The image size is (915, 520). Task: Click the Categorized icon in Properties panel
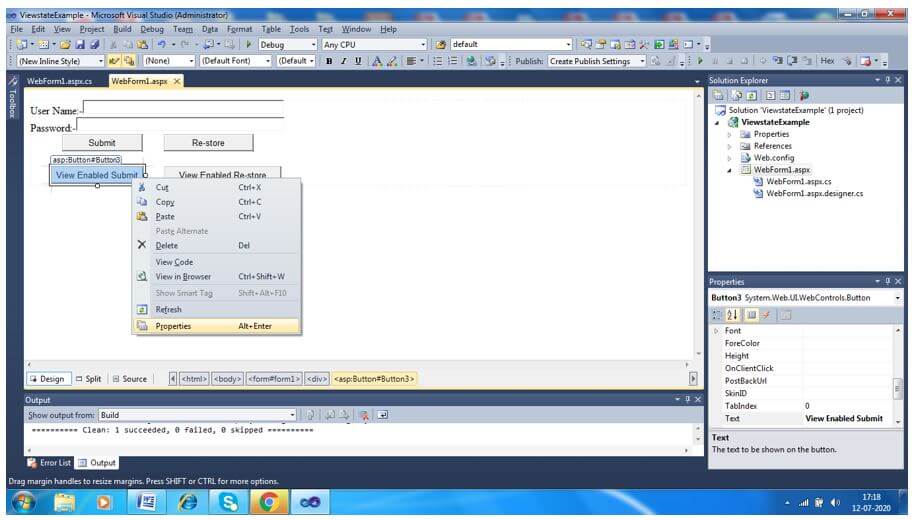pos(717,315)
